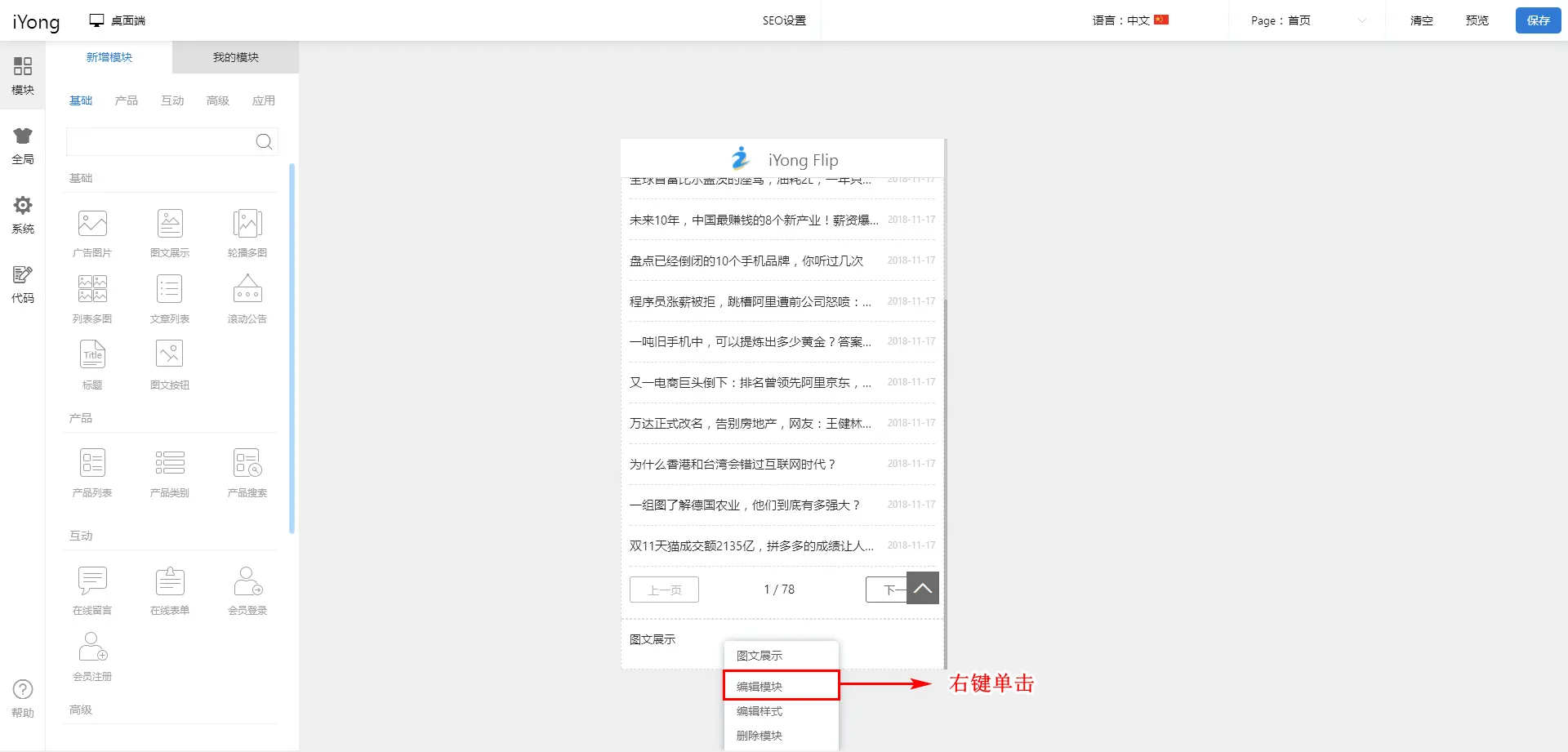Click the blue 保存 button
This screenshot has width=1568, height=752.
click(x=1538, y=20)
